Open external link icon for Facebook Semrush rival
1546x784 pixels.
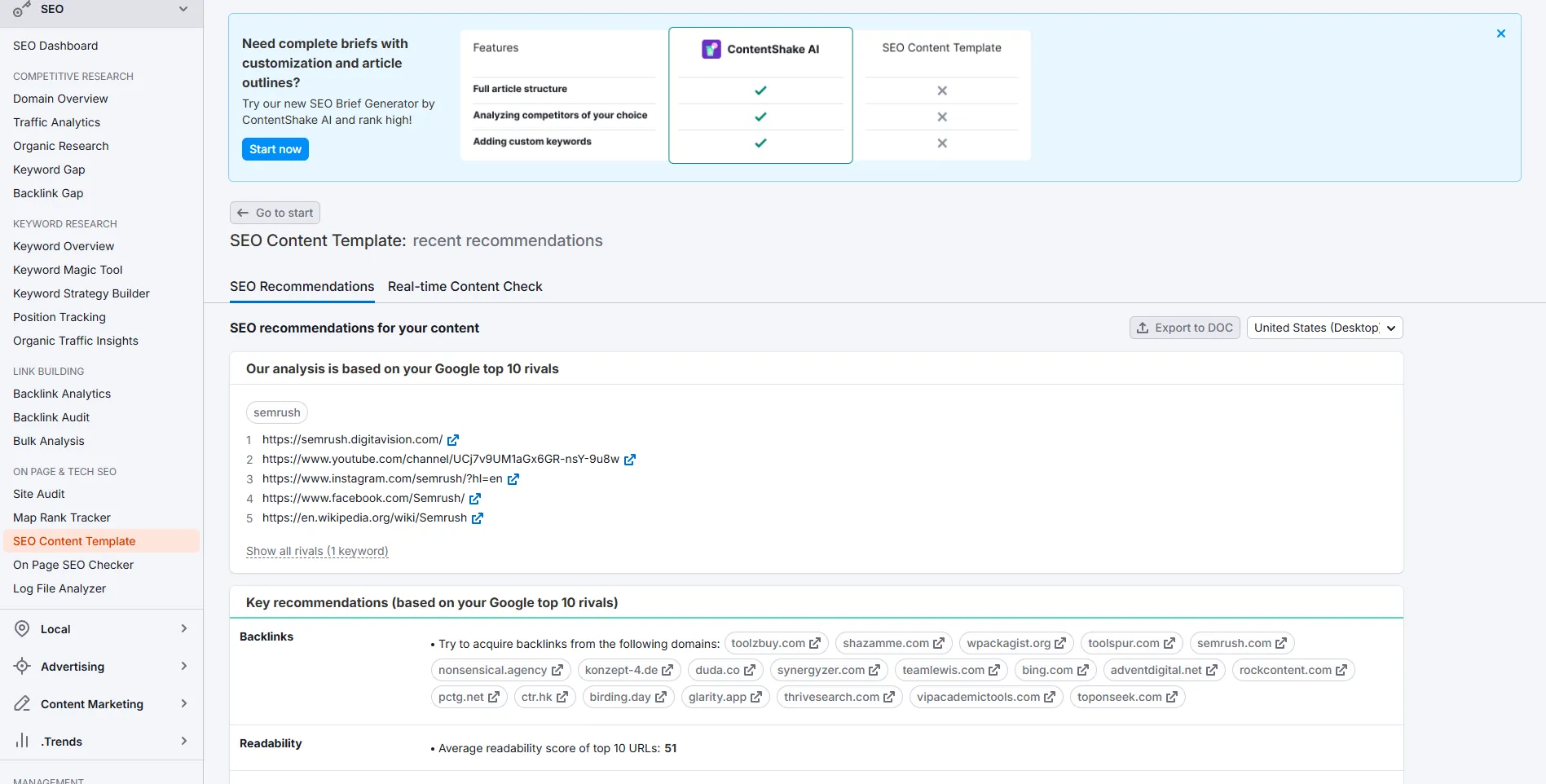click(475, 499)
